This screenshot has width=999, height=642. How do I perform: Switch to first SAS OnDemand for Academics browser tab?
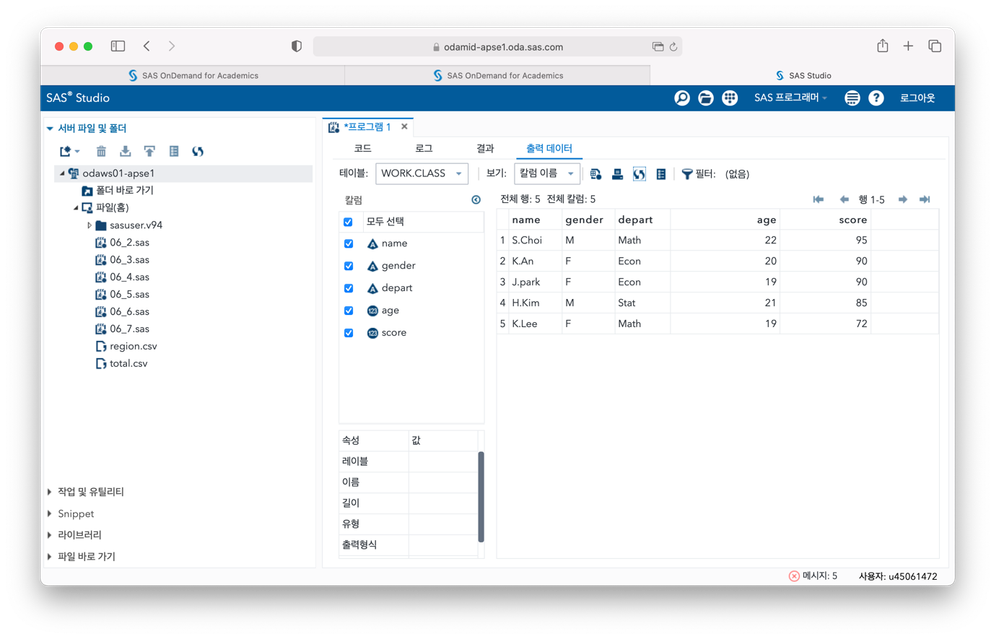pos(193,76)
